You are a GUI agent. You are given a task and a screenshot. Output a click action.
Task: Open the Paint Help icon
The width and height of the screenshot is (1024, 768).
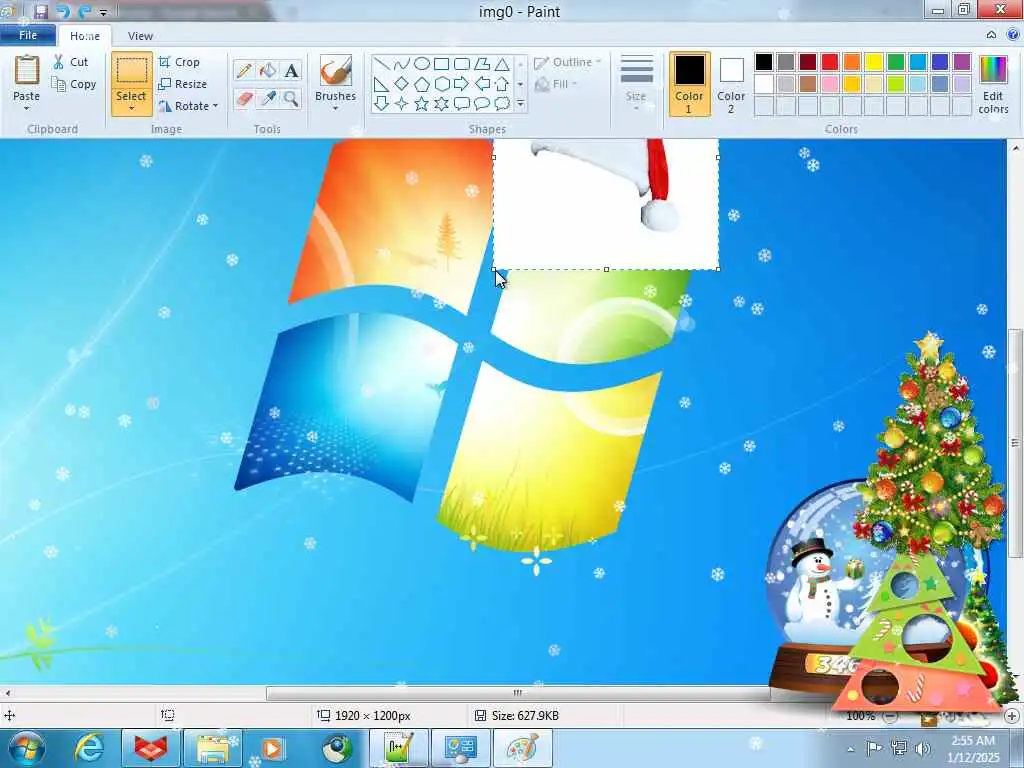click(1013, 35)
